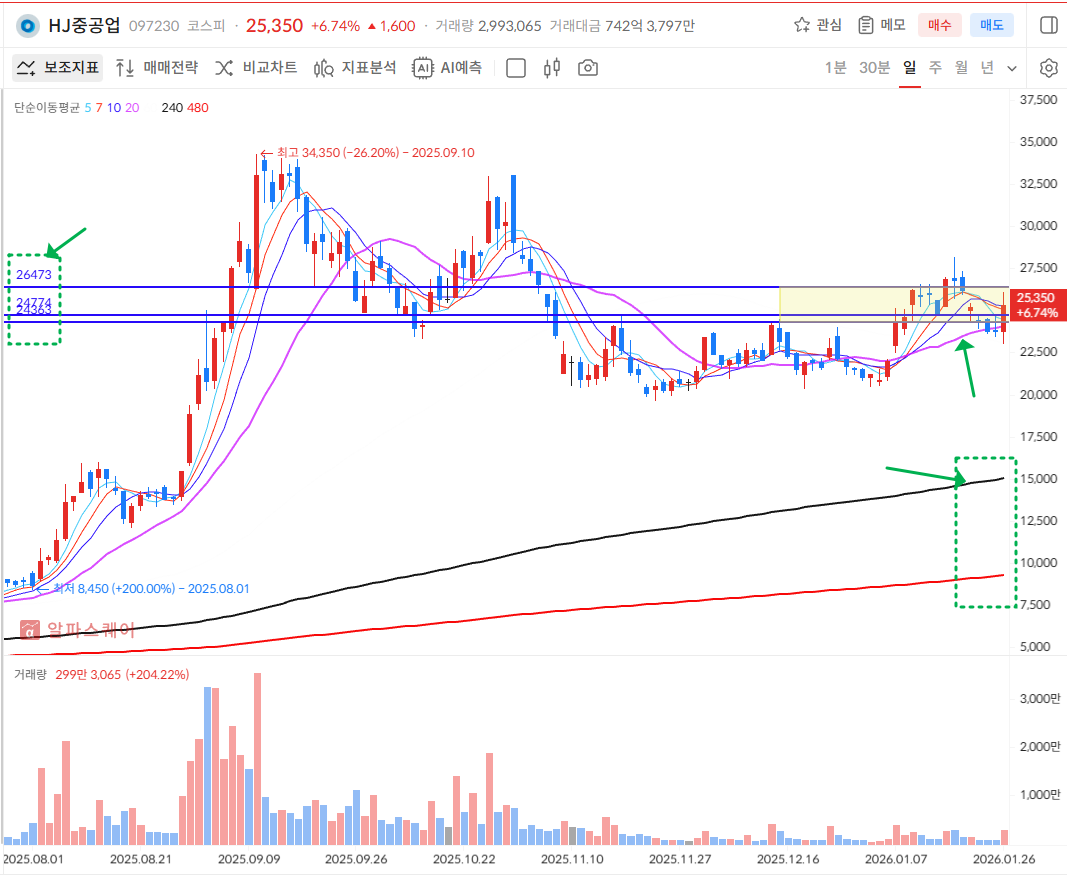This screenshot has width=1067, height=879.
Task: Click the candlestick chart type icon
Action: pos(551,68)
